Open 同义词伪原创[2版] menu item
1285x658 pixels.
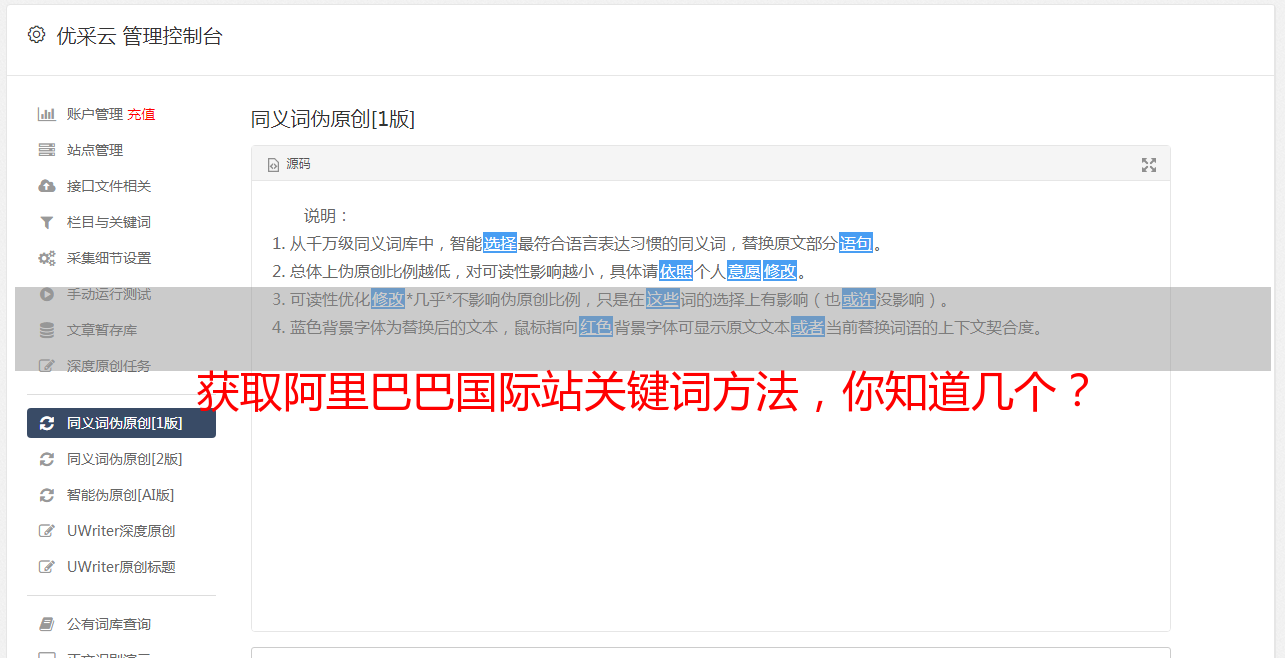(x=121, y=459)
